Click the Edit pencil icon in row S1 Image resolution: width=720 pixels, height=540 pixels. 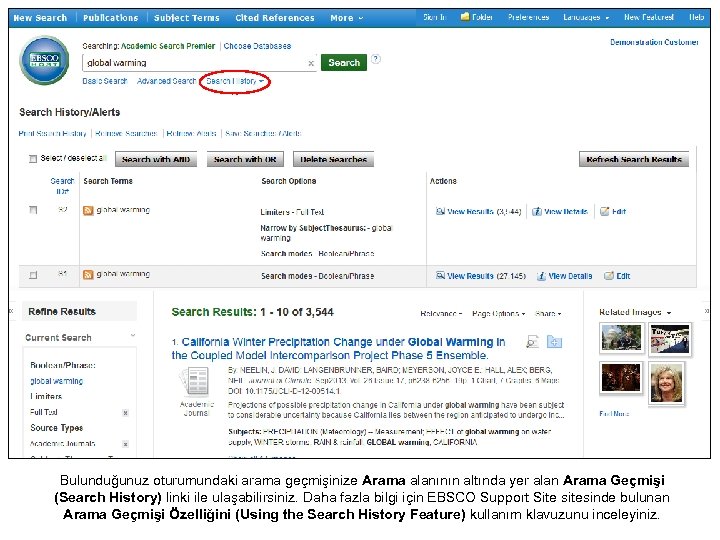point(609,276)
